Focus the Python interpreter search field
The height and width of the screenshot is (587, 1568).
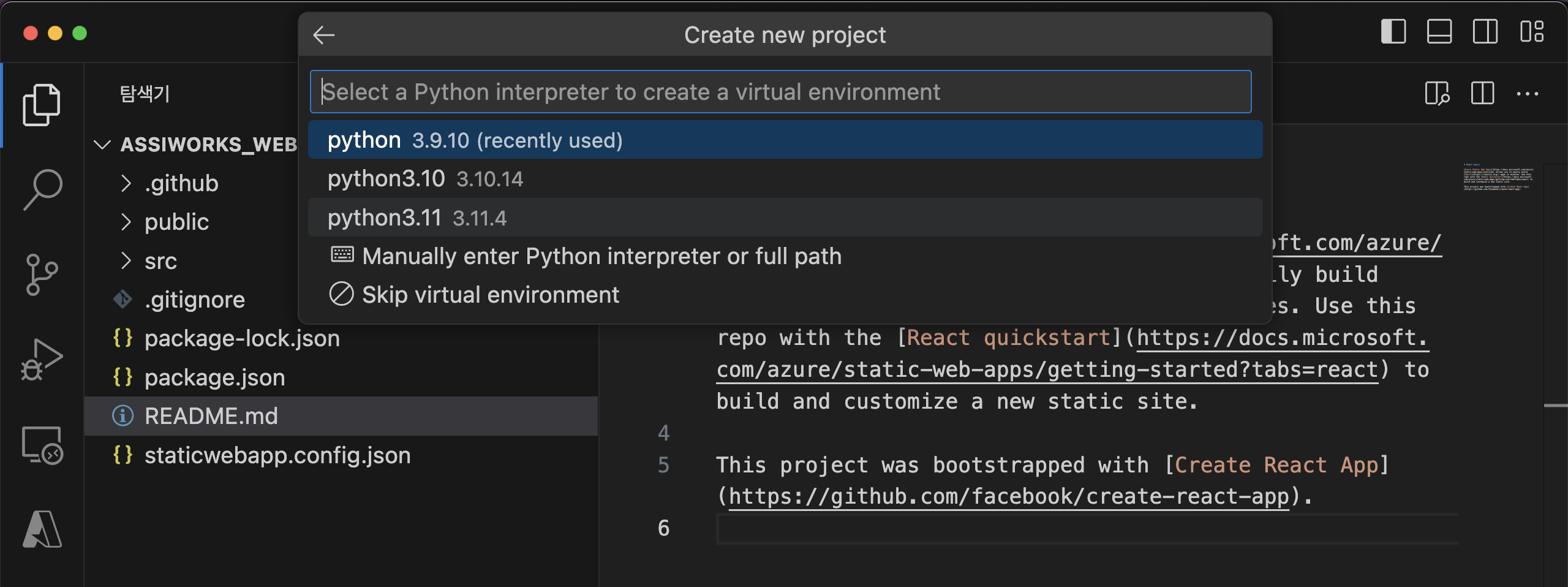[x=780, y=92]
